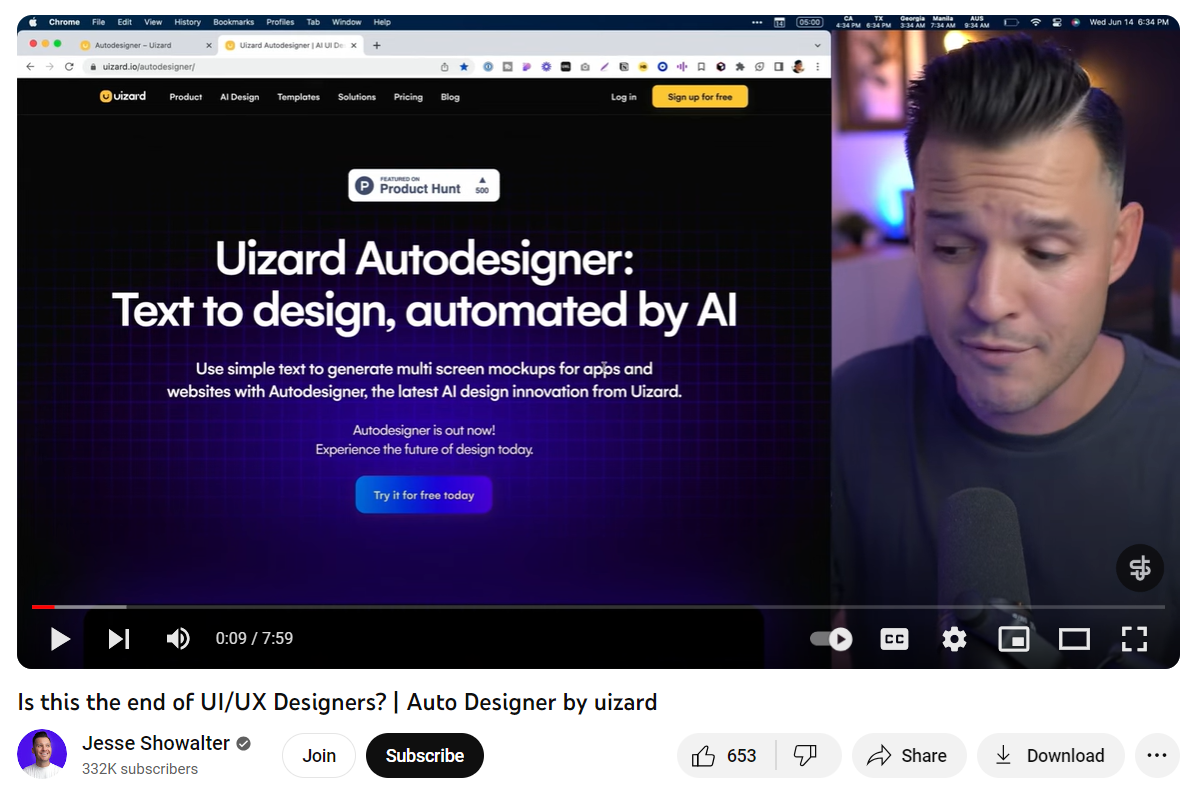Open the Bookmarks menu
The width and height of the screenshot is (1198, 791).
[x=233, y=22]
